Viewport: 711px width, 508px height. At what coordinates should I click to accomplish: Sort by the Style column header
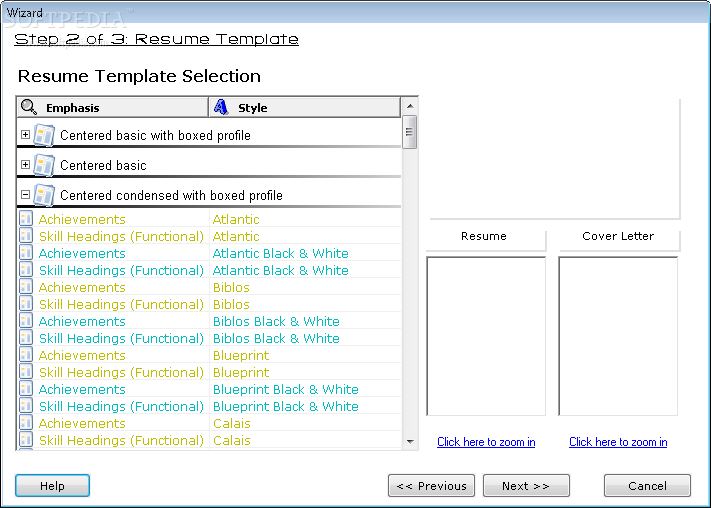point(305,107)
